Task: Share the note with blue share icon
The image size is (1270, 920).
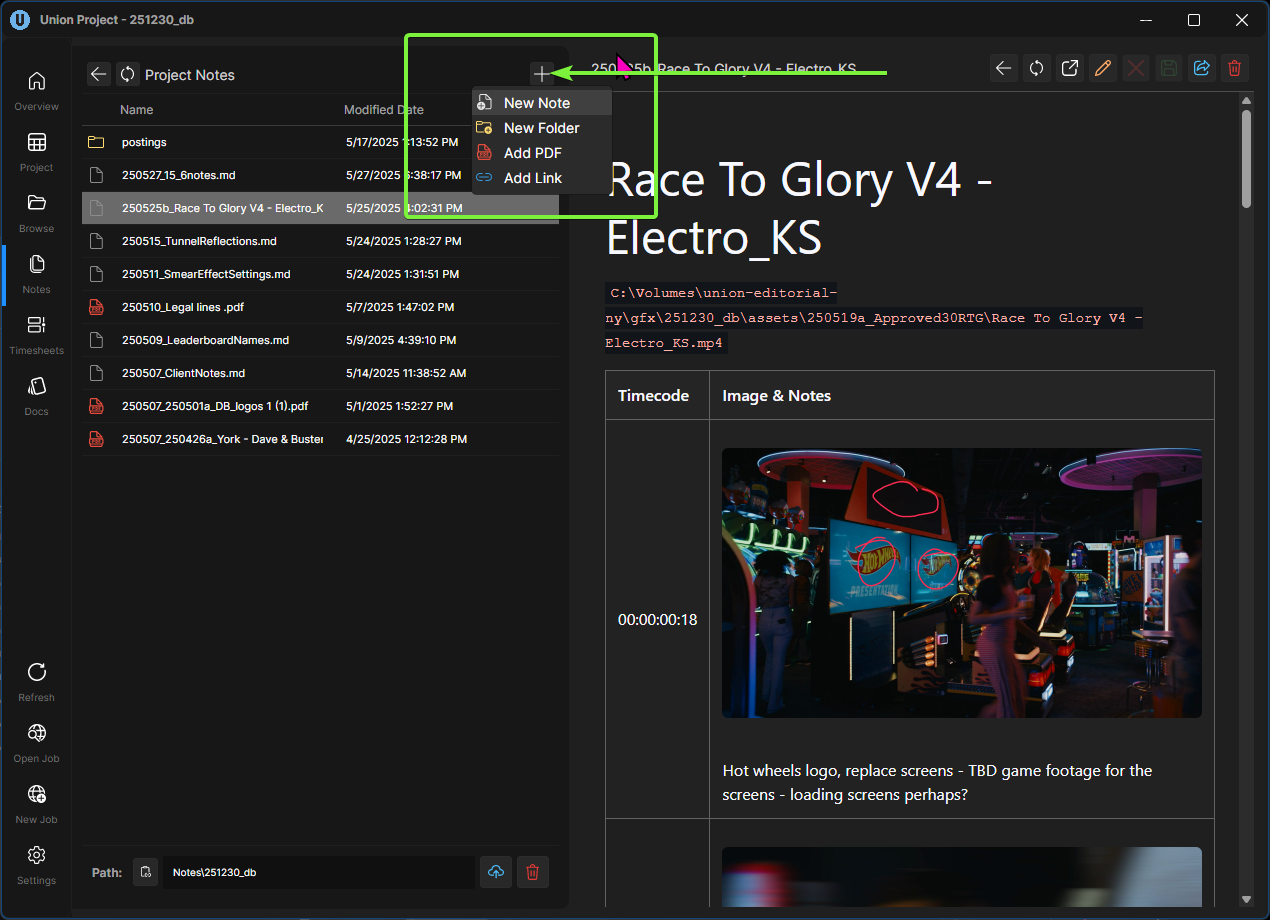Action: [1202, 68]
